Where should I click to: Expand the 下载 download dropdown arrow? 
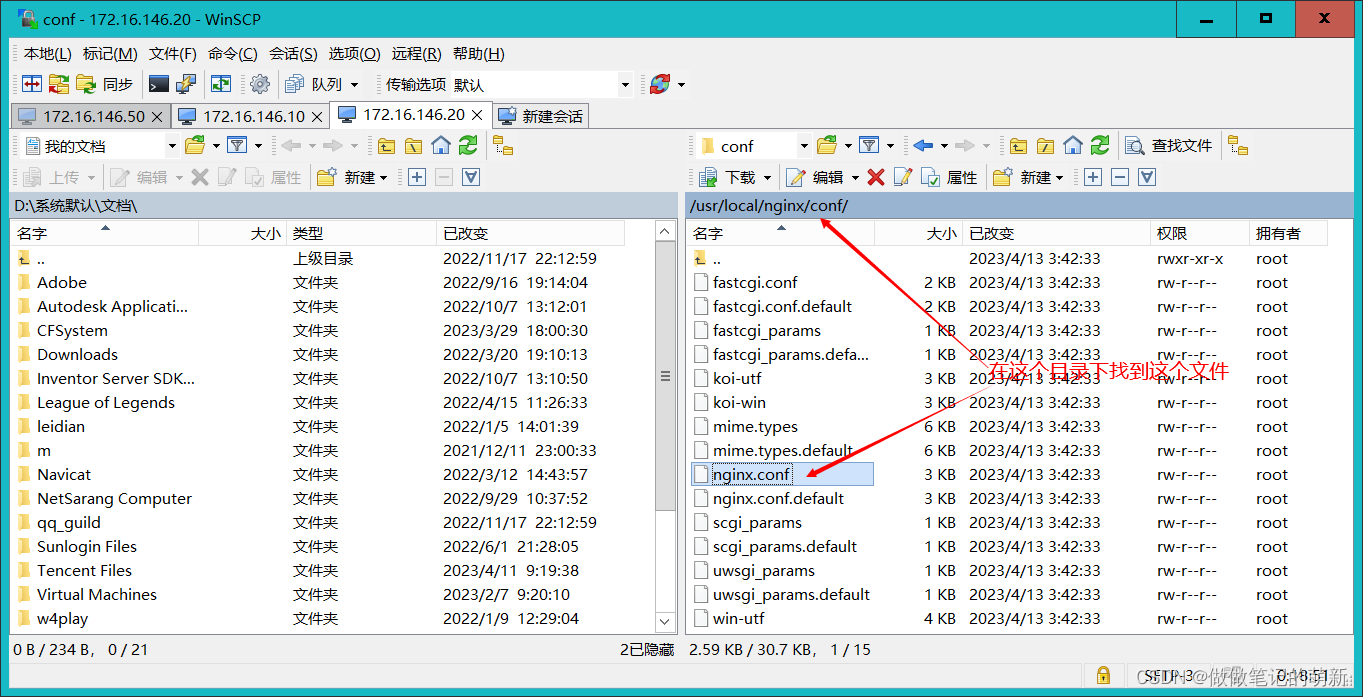click(767, 177)
